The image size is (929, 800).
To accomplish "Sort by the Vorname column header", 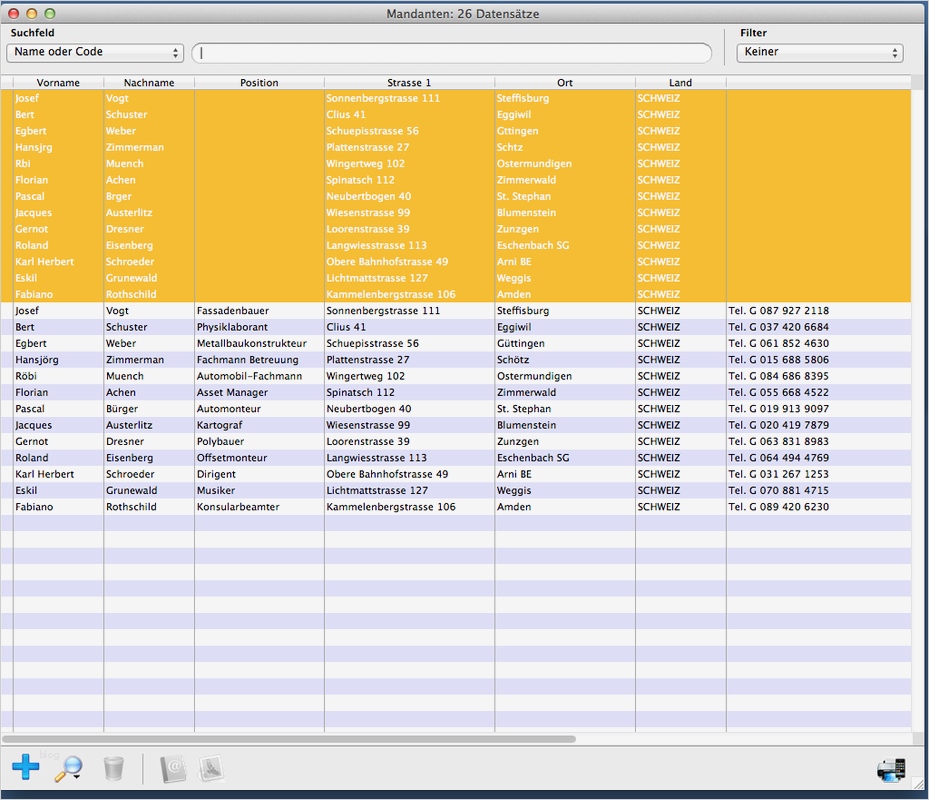I will [x=58, y=83].
